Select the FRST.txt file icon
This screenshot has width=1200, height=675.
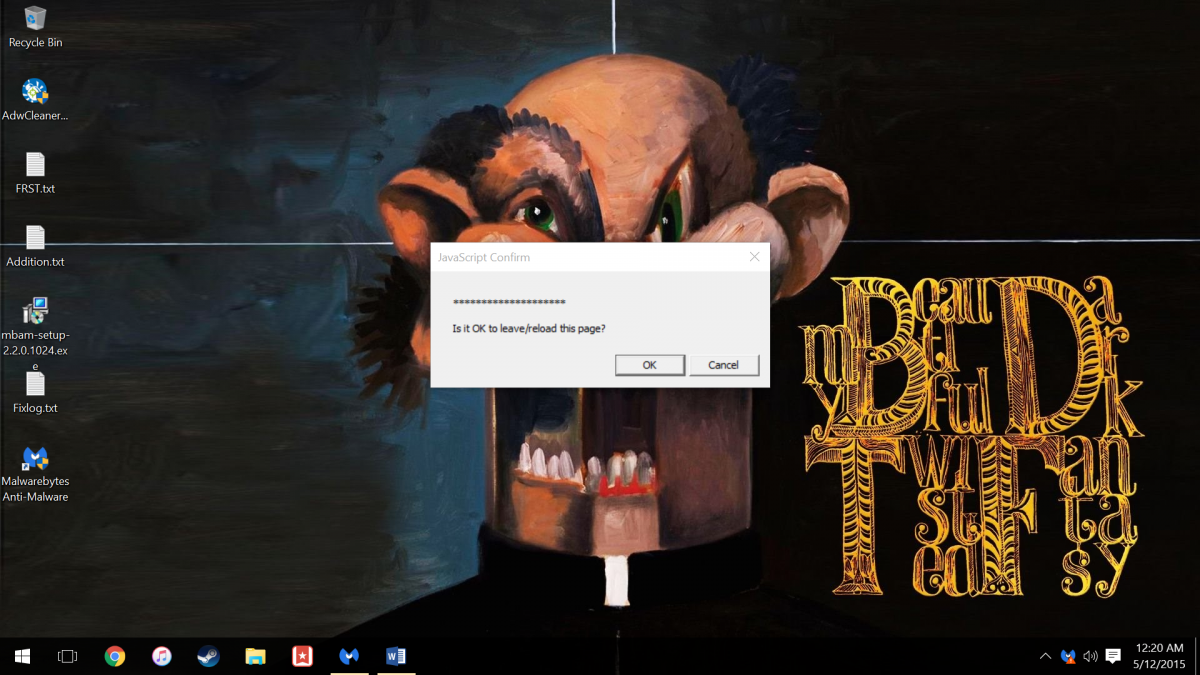[35, 173]
